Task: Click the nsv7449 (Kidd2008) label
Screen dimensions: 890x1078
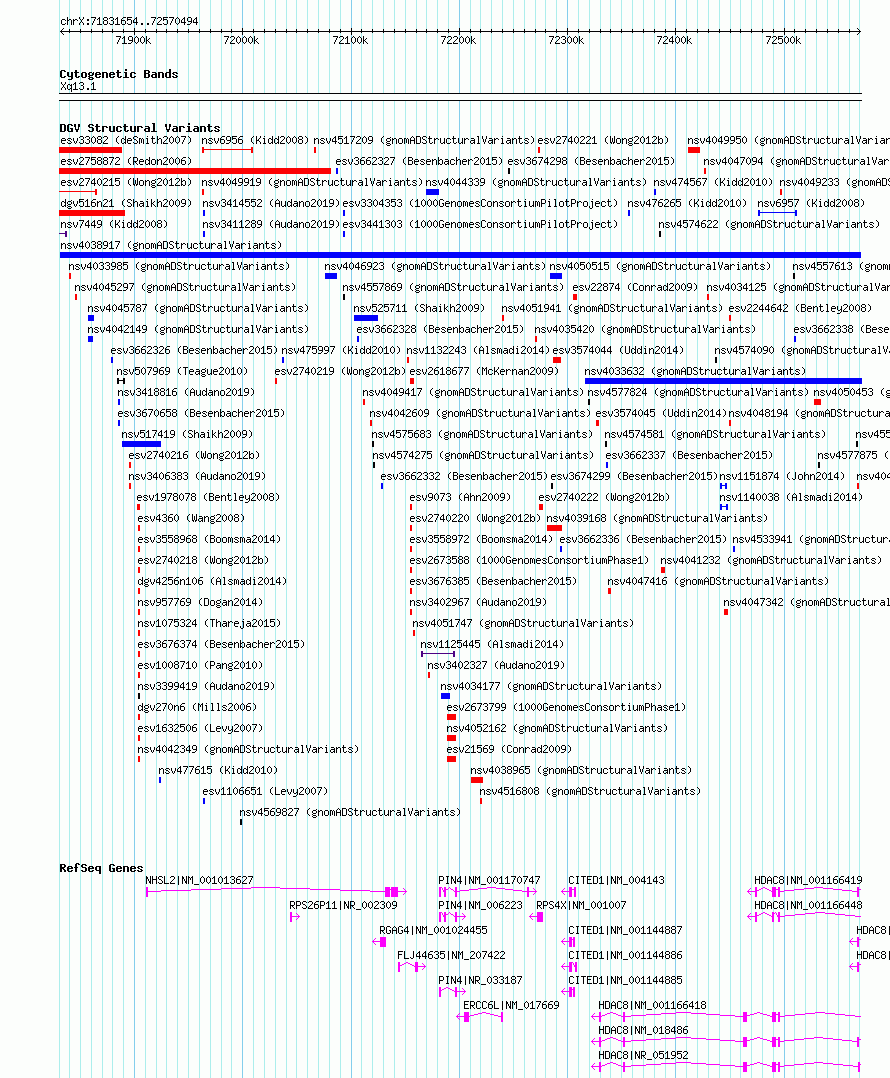Action: 113,224
